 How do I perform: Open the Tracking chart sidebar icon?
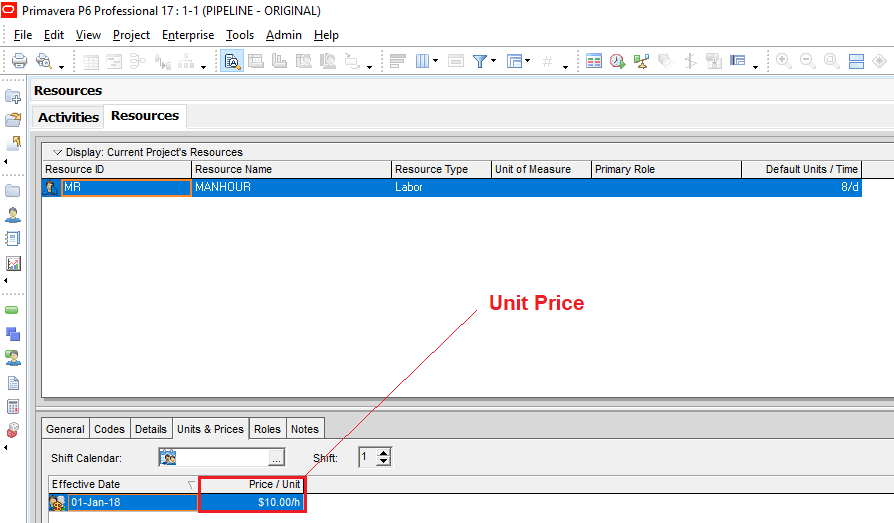tap(13, 263)
